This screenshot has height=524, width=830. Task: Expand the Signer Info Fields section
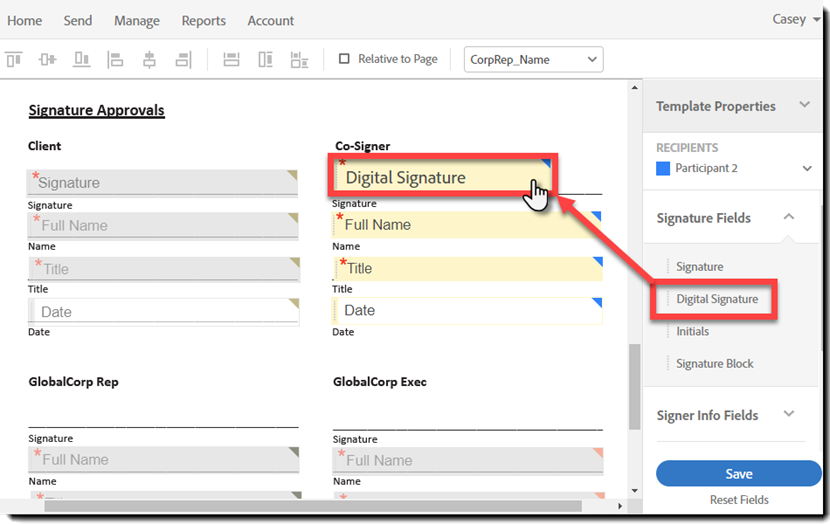(x=789, y=414)
